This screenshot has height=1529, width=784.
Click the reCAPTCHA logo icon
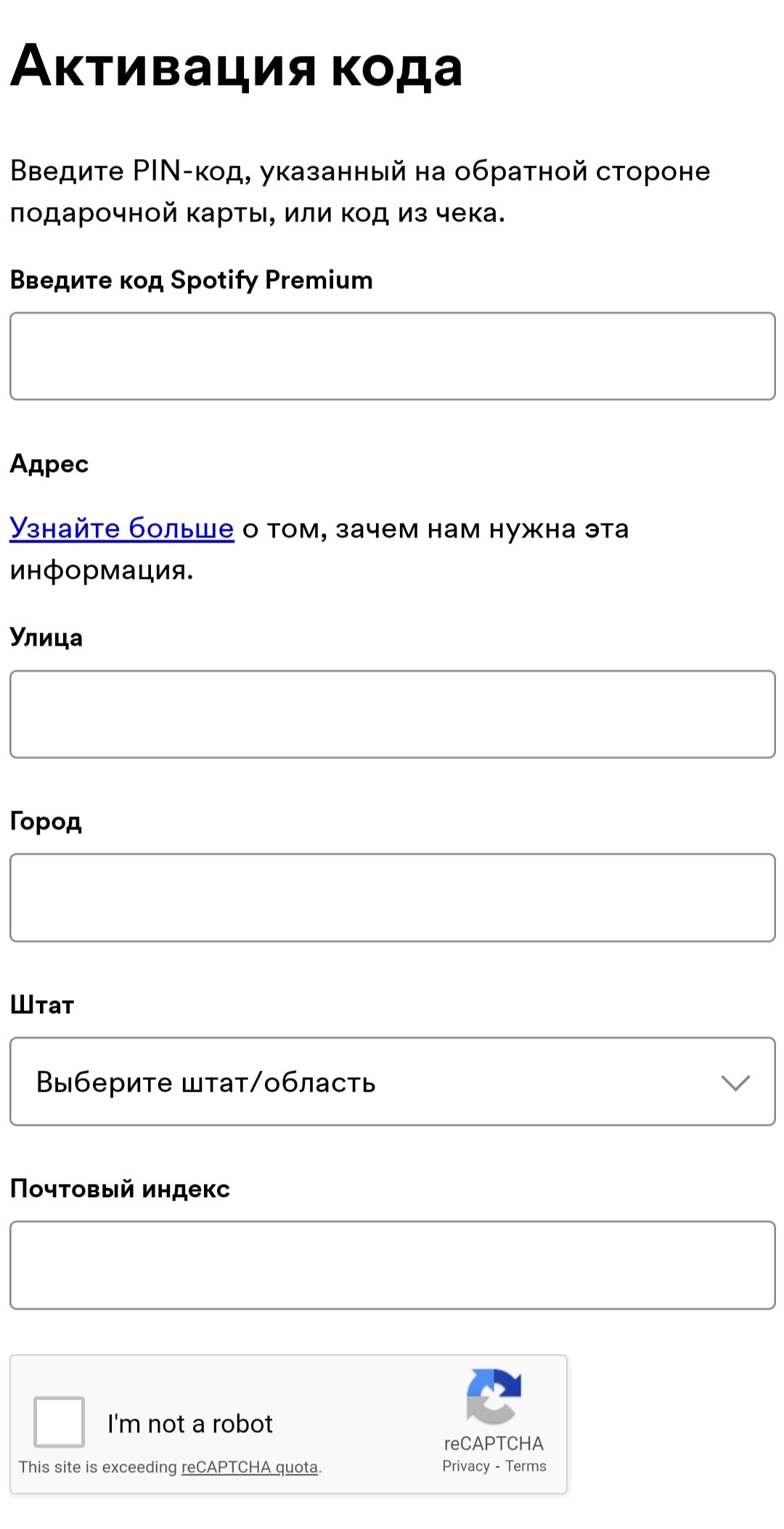(x=494, y=1396)
